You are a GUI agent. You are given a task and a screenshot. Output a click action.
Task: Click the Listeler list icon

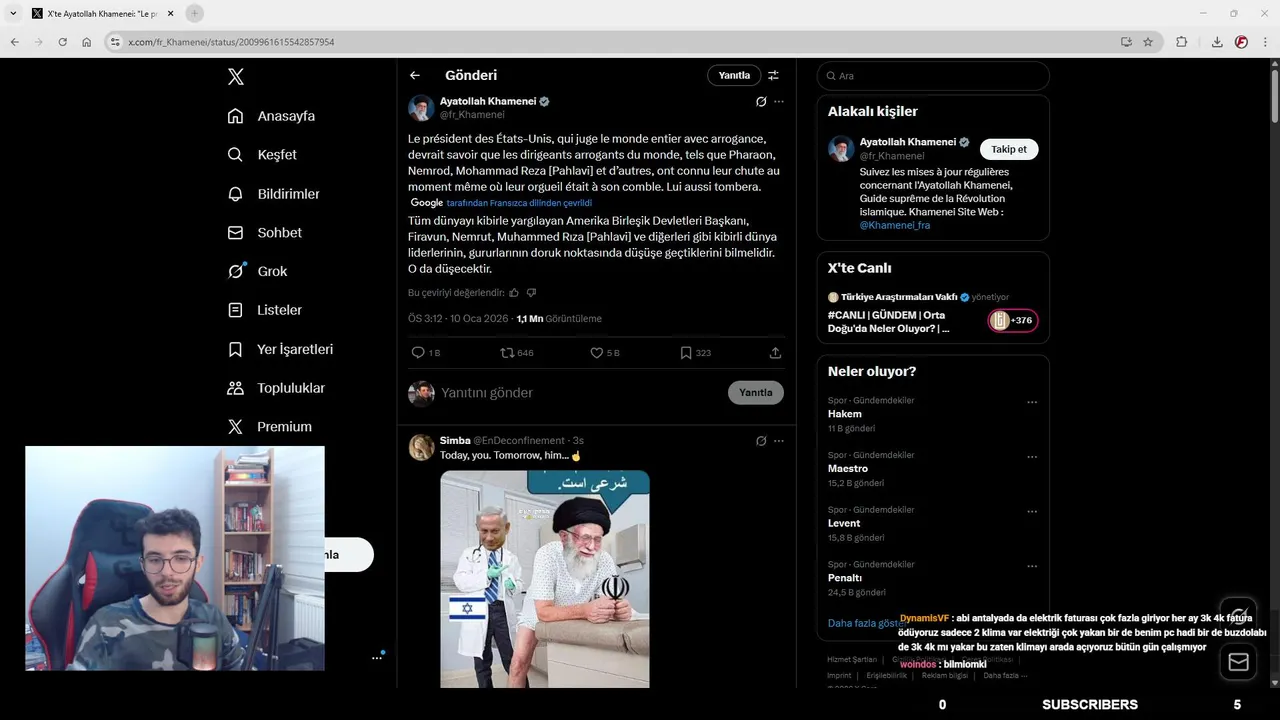point(235,310)
